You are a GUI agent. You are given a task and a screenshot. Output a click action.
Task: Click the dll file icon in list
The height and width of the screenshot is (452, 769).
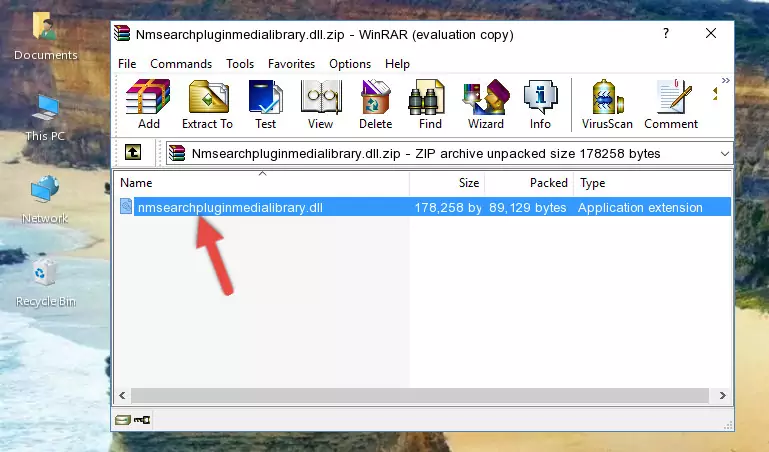coord(126,206)
